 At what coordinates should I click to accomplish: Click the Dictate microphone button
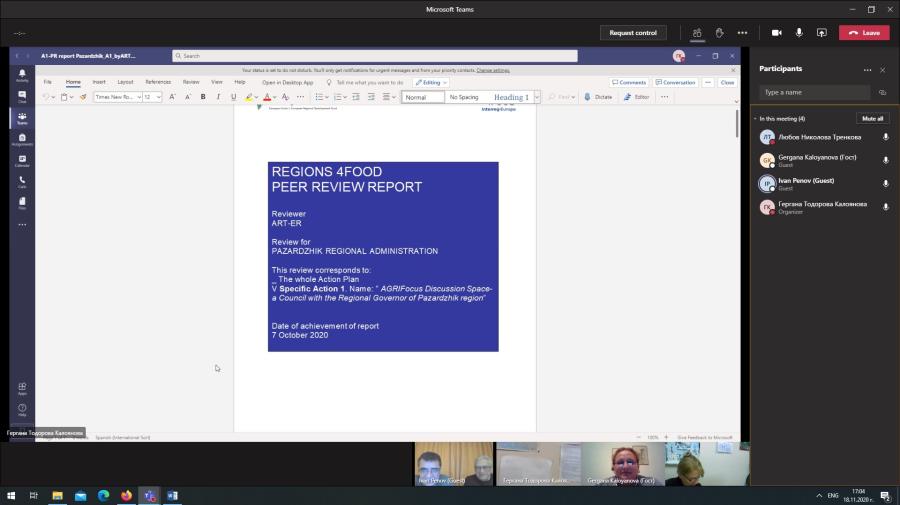598,97
